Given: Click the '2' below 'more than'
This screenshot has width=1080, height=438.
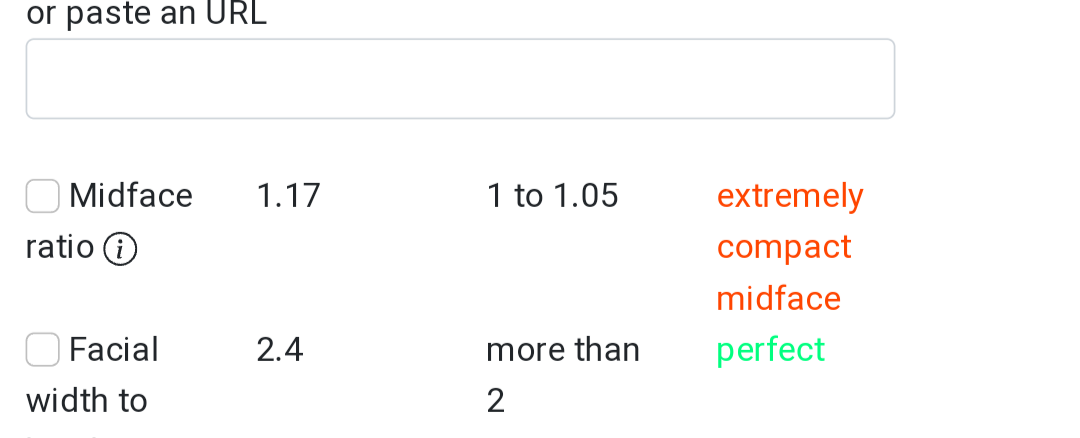Looking at the screenshot, I should (x=495, y=401).
